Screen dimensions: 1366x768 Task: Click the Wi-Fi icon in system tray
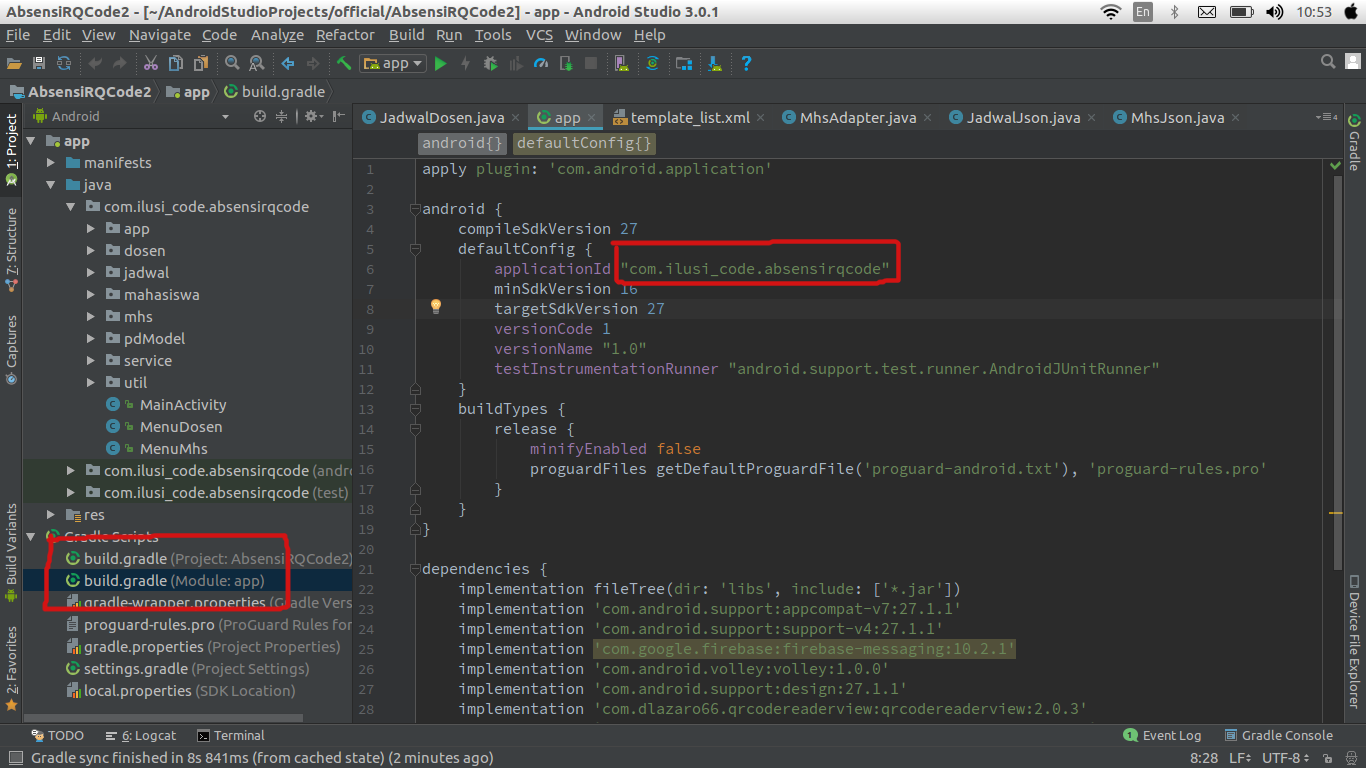pyautogui.click(x=1111, y=12)
